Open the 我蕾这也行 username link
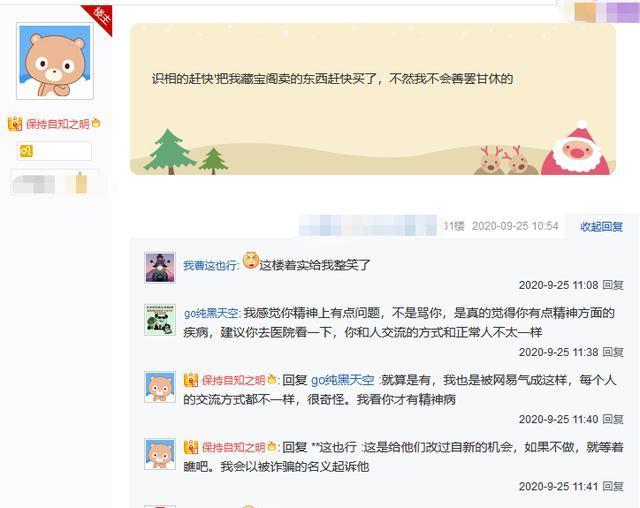The width and height of the screenshot is (640, 508). point(210,265)
